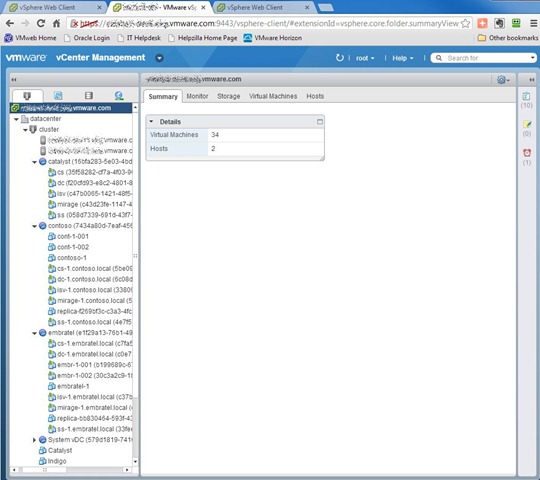Click the tree scroll up arrow
Viewport: 540px width, 480px height.
[135, 108]
